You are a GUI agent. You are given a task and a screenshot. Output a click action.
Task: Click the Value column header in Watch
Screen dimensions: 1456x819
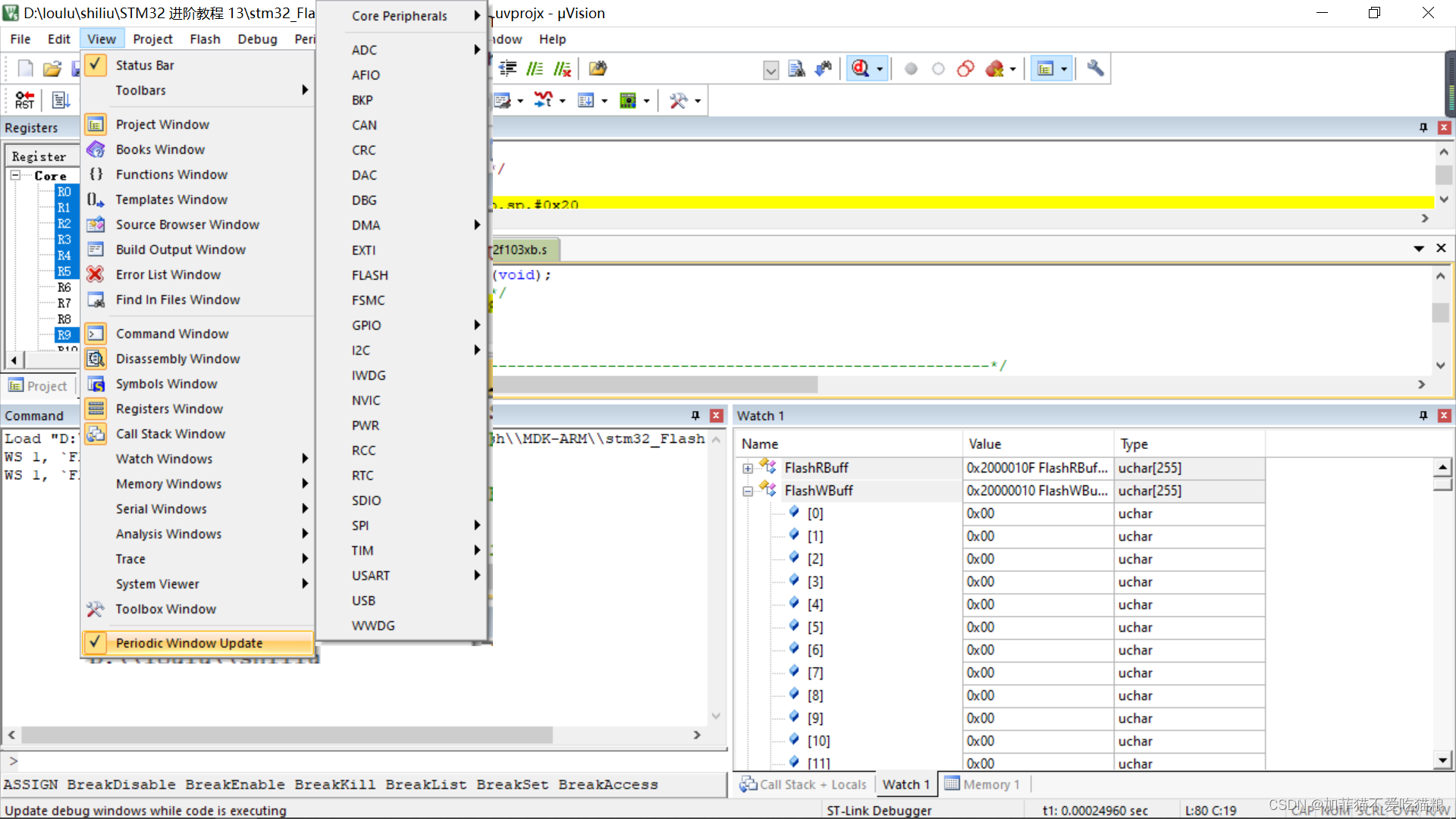tap(1037, 444)
